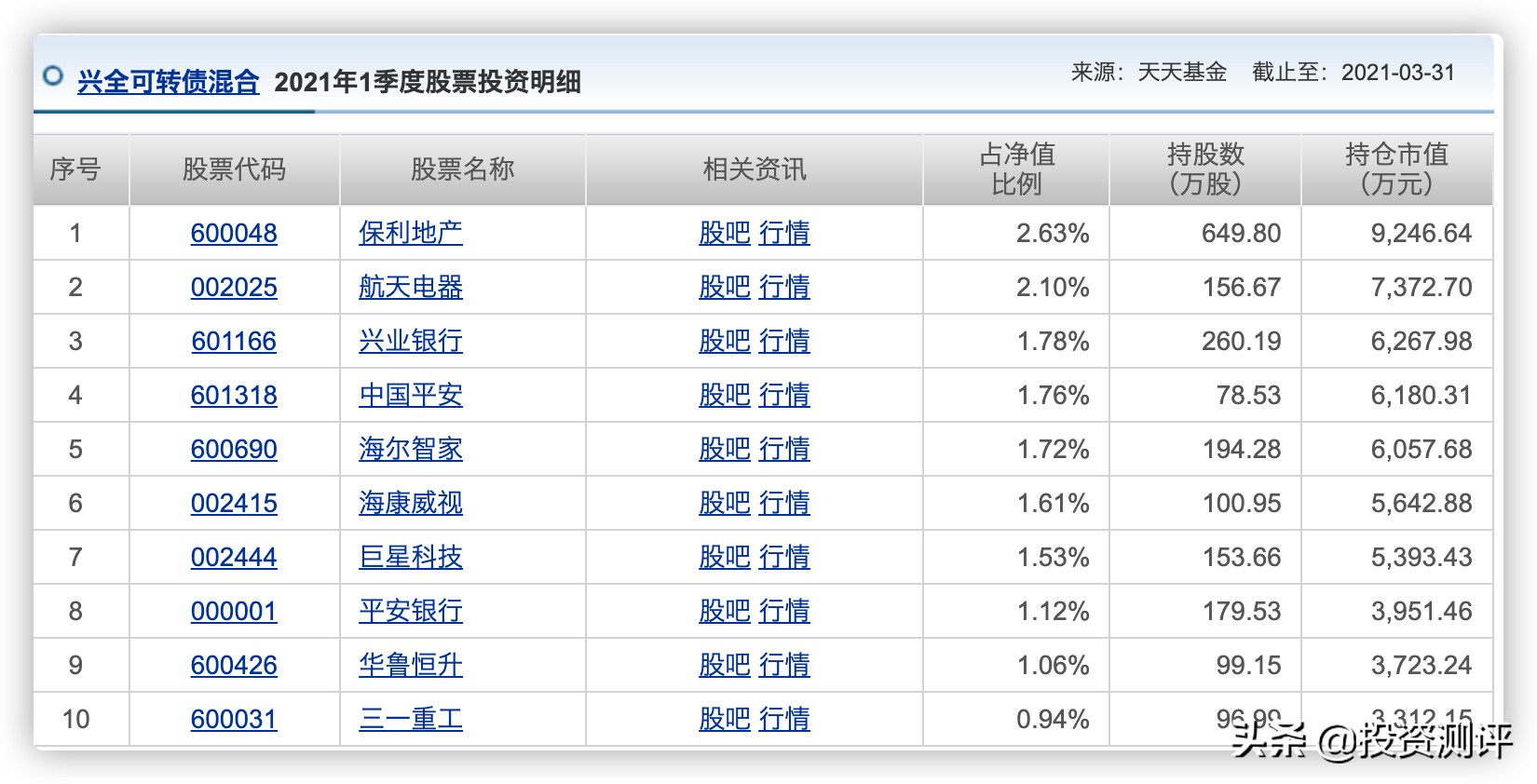Image resolution: width=1537 pixels, height=784 pixels.
Task: Click the 截止至: 2021-03-31 date text
Action: [1353, 73]
